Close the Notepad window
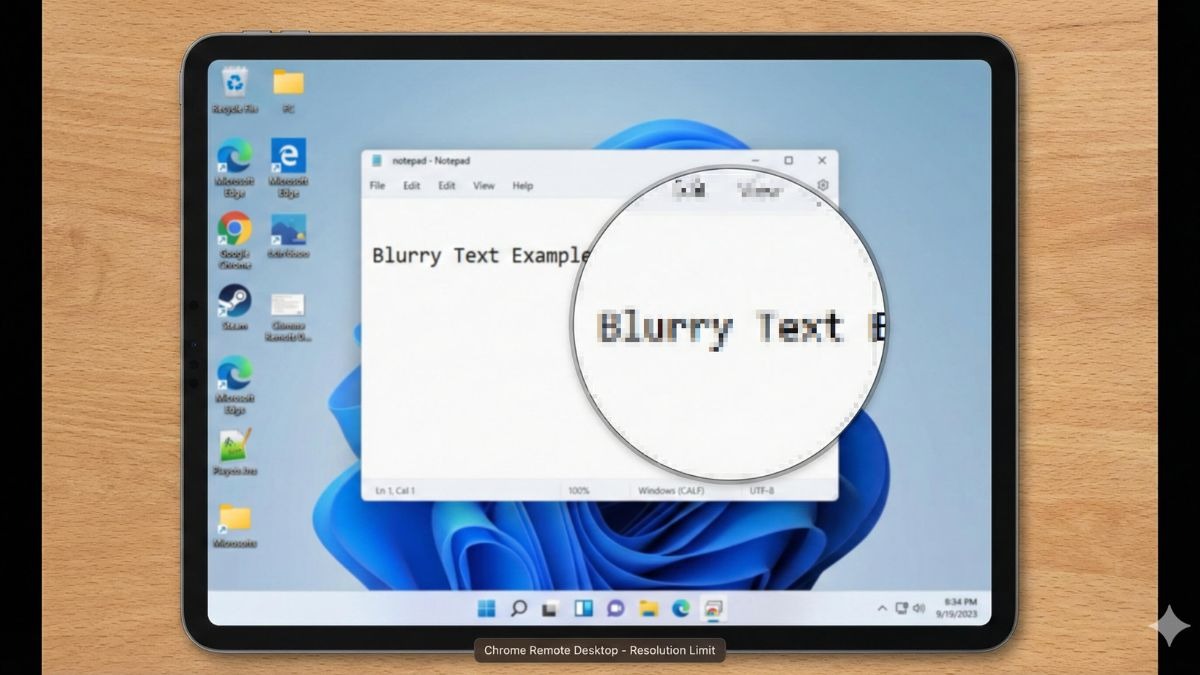Image resolution: width=1200 pixels, height=675 pixels. pyautogui.click(x=822, y=160)
